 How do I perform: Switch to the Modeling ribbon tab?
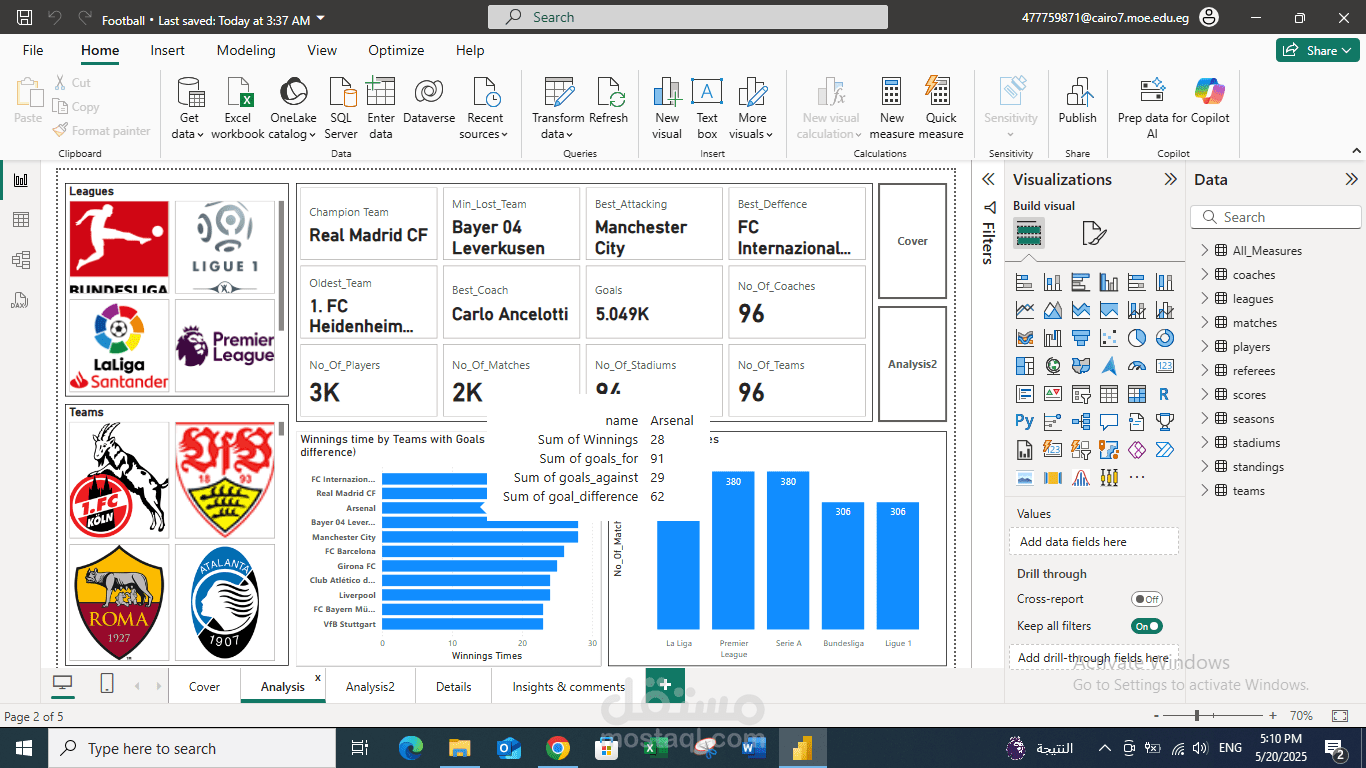(x=246, y=50)
